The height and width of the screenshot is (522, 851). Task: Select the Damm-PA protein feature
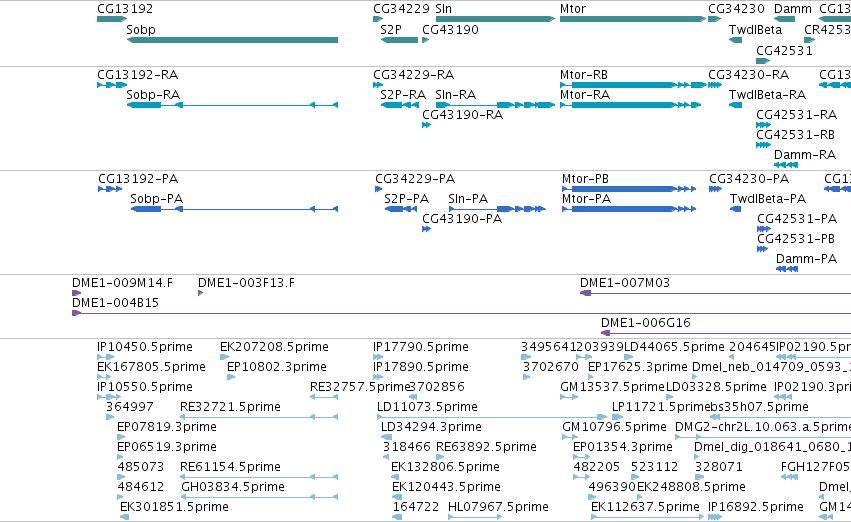787,269
